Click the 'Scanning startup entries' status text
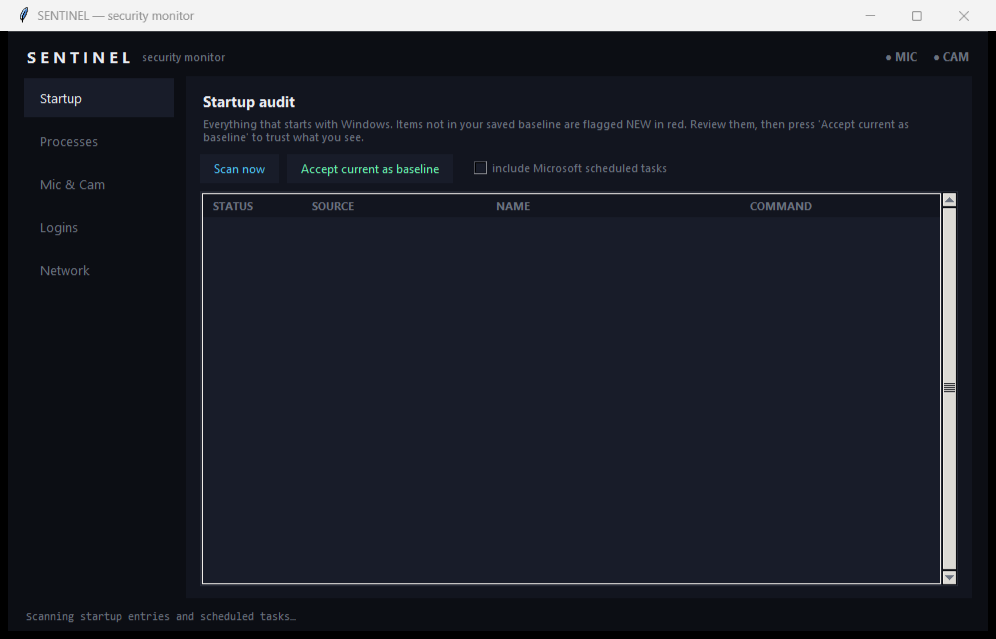The width and height of the screenshot is (996, 639). [x=161, y=616]
